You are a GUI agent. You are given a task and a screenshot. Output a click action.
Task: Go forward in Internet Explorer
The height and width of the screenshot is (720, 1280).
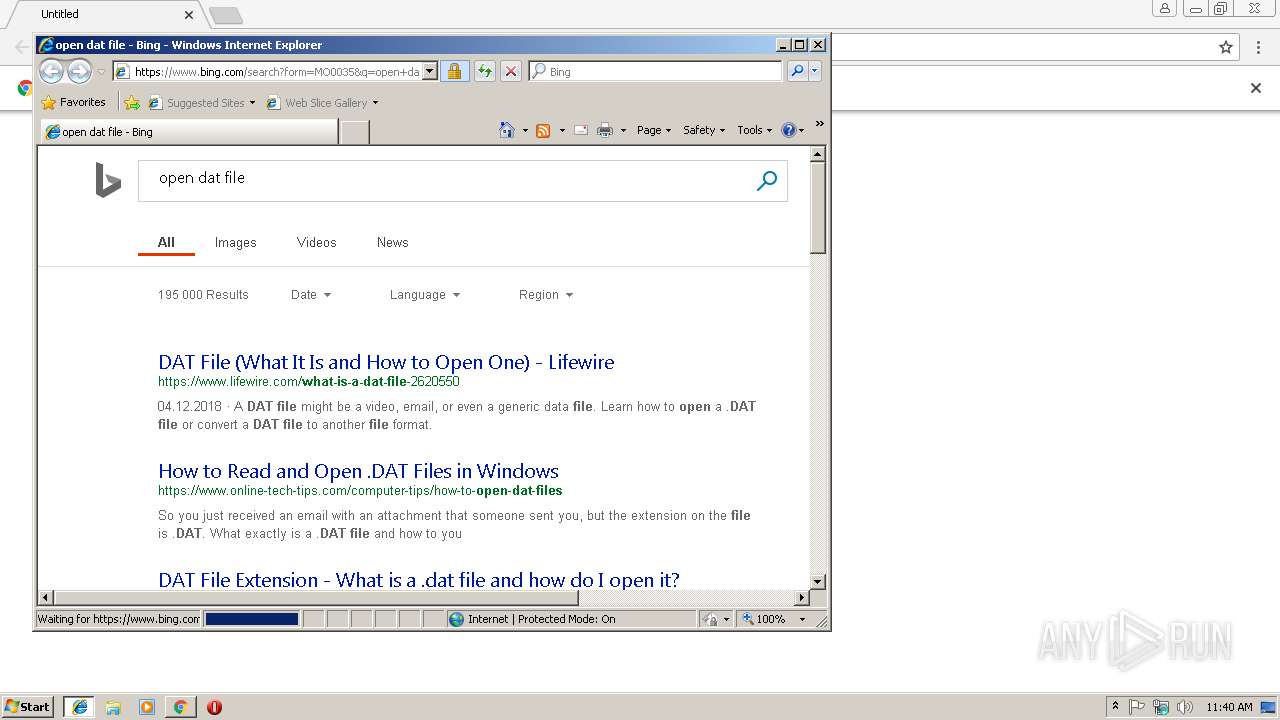tap(79, 71)
